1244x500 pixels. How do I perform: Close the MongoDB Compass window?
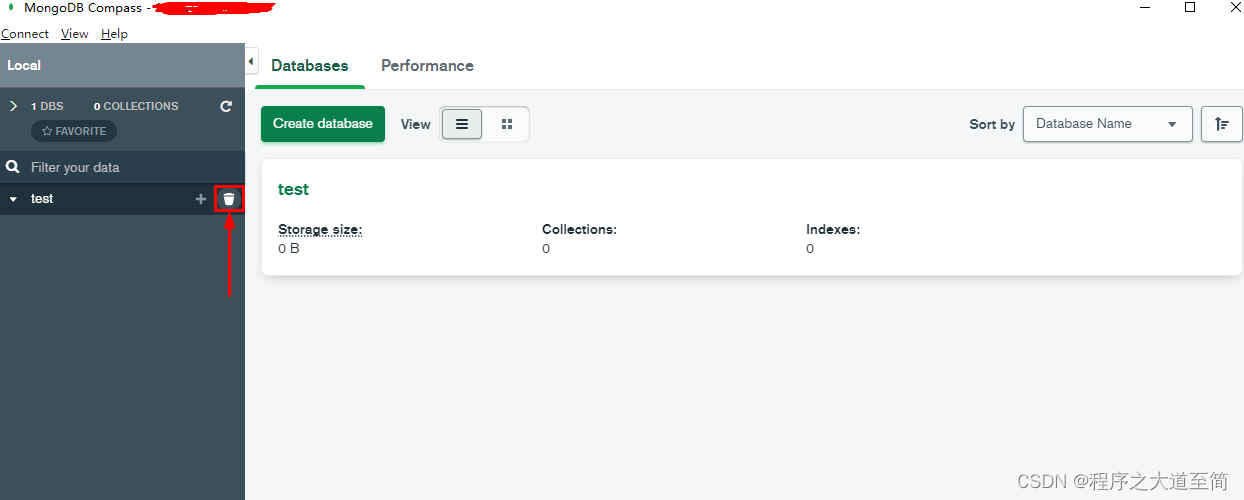coord(1234,8)
